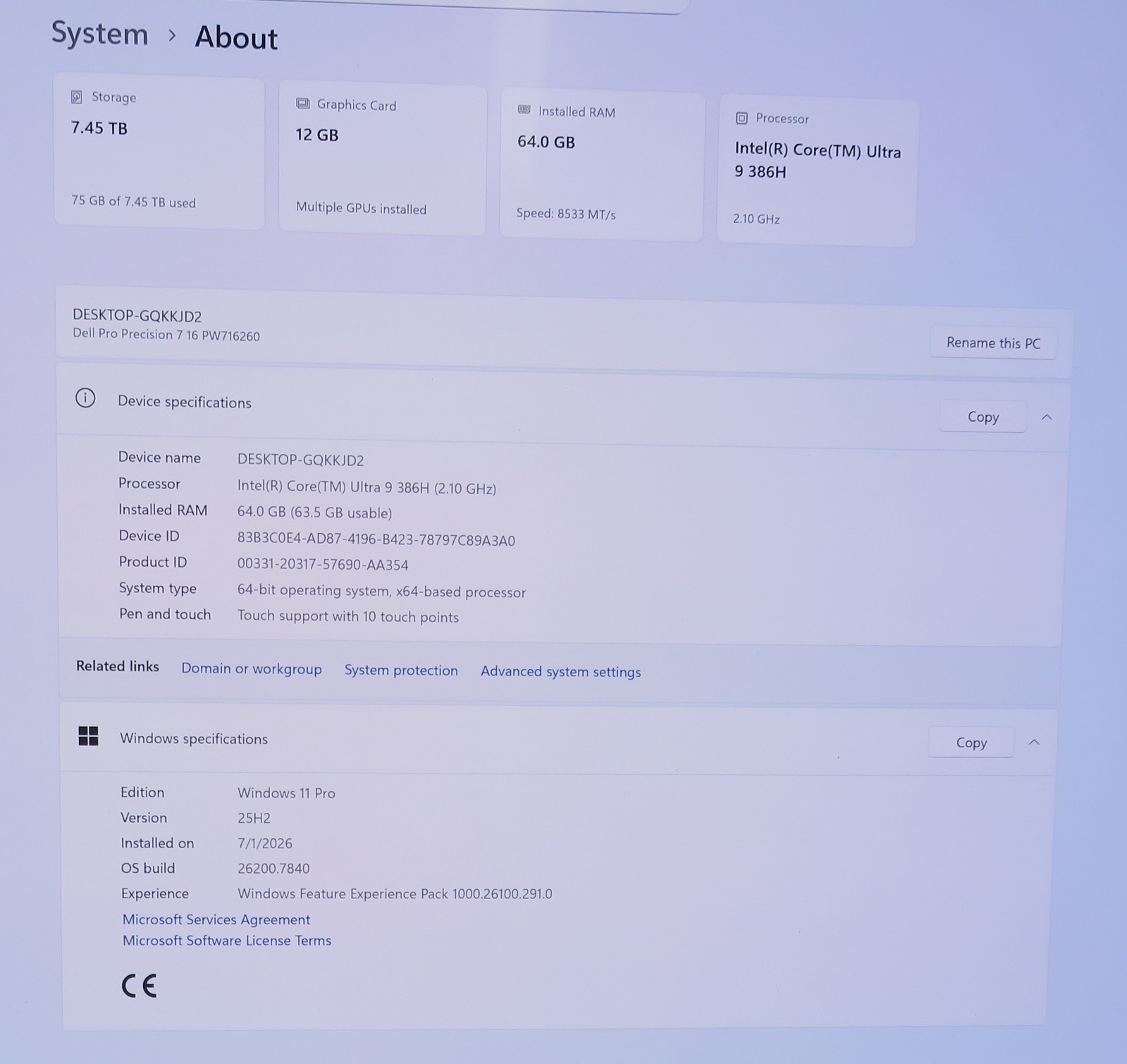The width and height of the screenshot is (1127, 1064).
Task: Click the About page title
Action: click(236, 37)
